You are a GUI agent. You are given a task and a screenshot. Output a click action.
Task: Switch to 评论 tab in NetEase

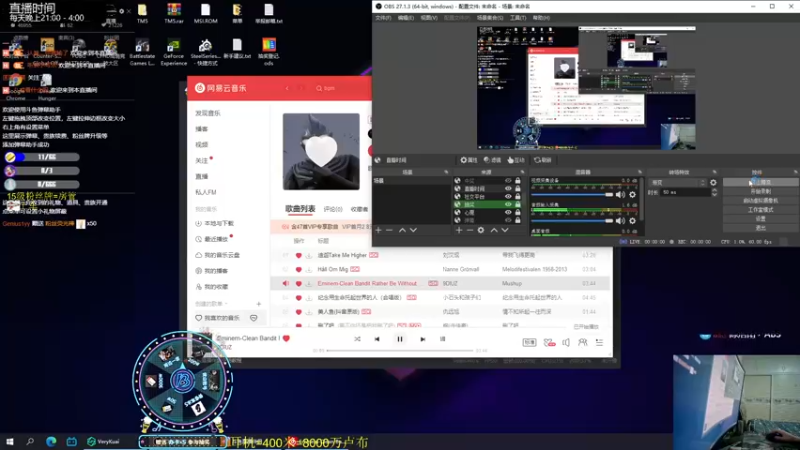[x=333, y=209]
